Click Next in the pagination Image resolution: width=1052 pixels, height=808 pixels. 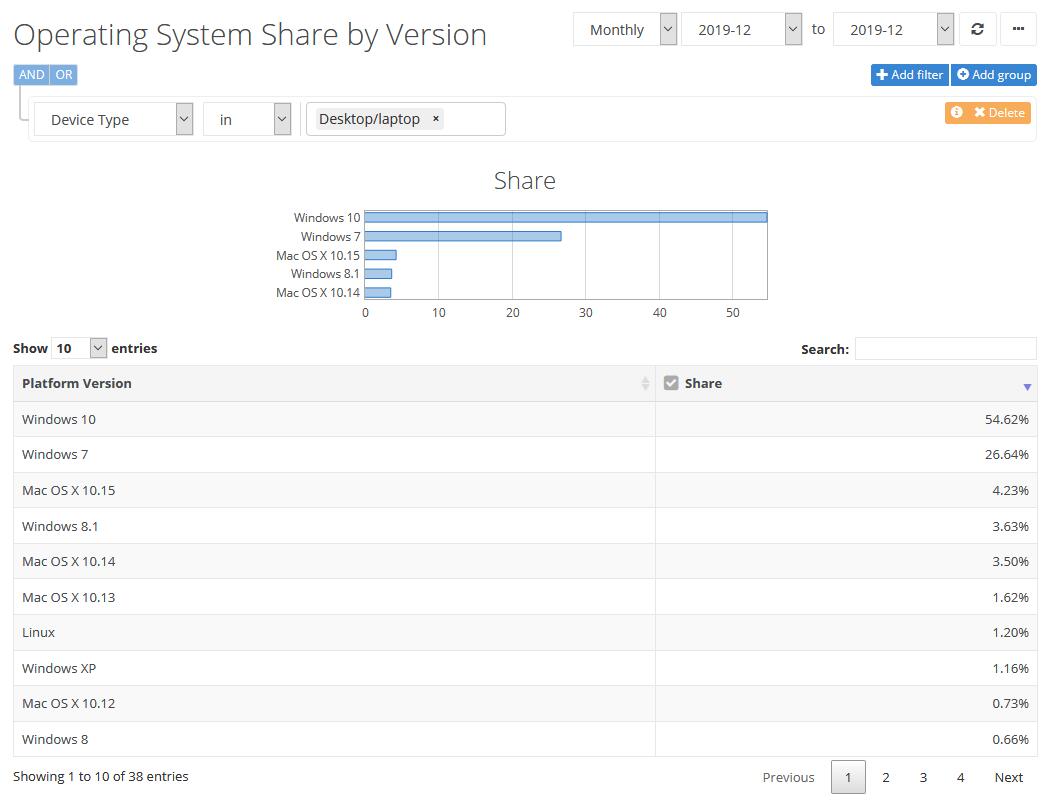[1008, 777]
